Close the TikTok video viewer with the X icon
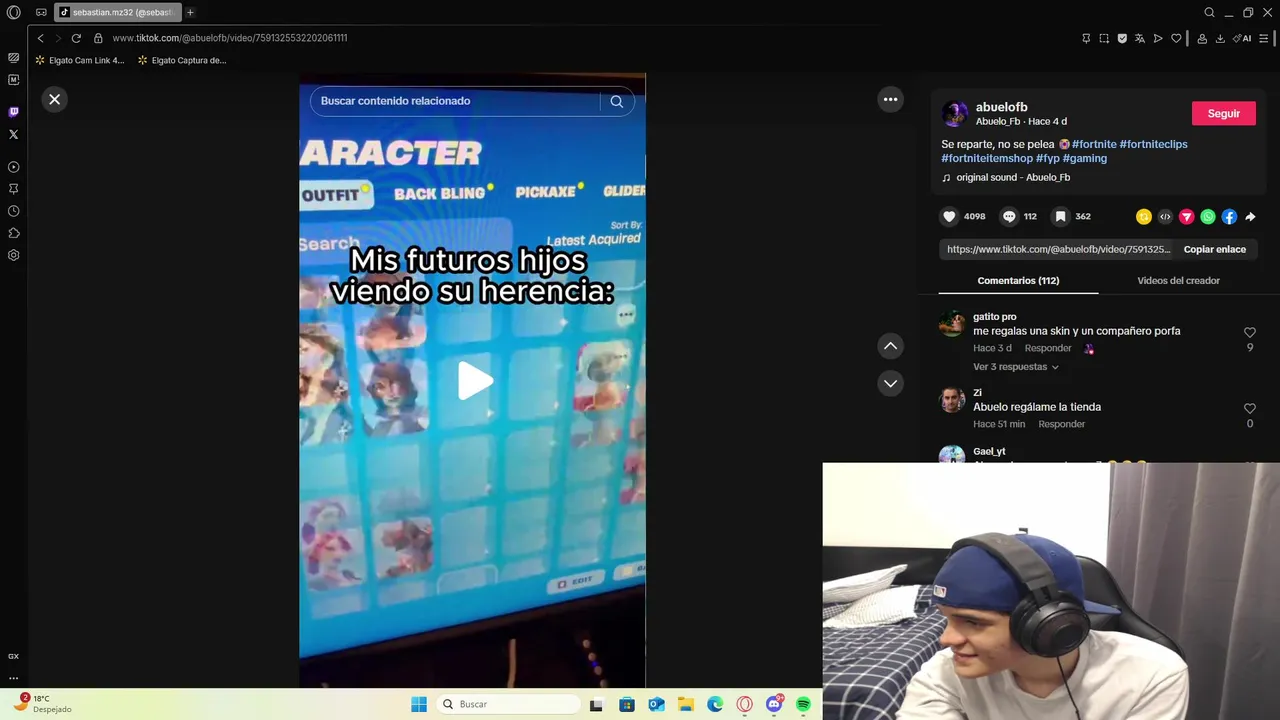1280x720 pixels. click(55, 99)
